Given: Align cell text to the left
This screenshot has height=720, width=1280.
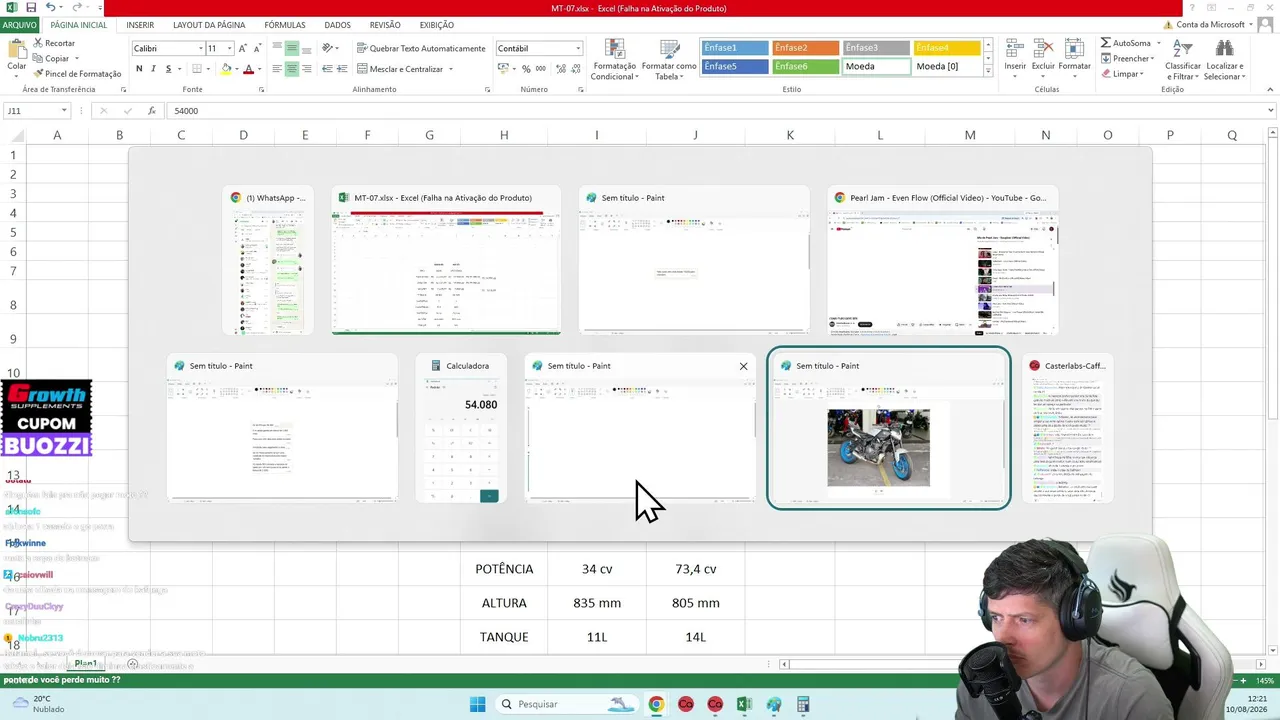Looking at the screenshot, I should click(277, 69).
